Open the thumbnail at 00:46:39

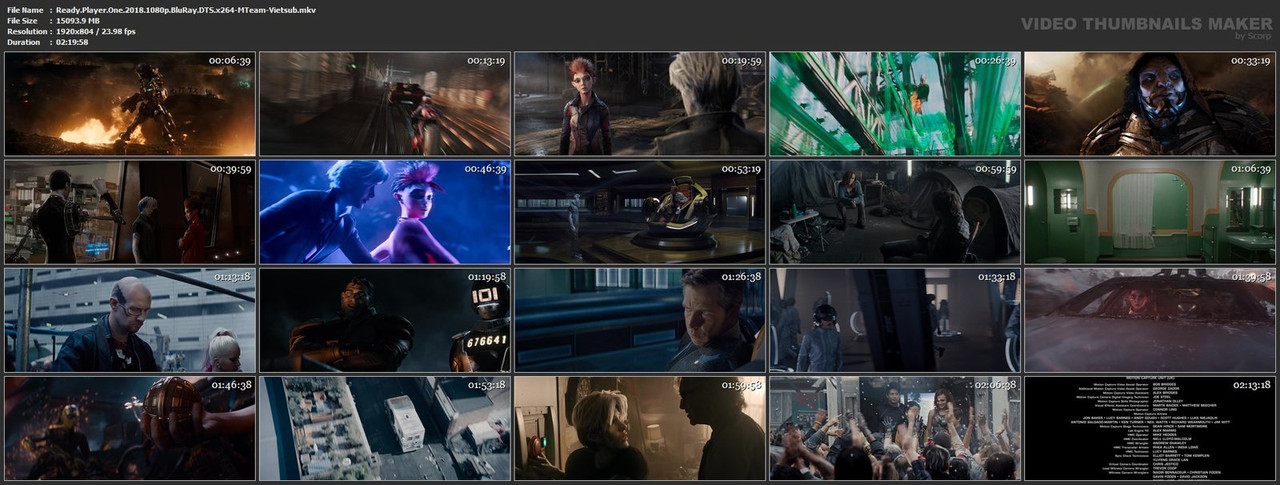(x=385, y=212)
